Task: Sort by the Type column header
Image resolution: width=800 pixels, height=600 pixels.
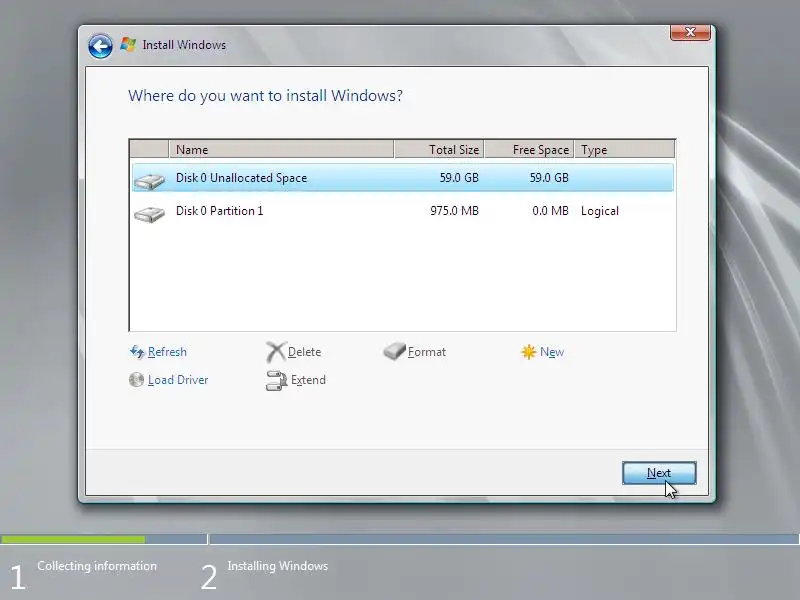Action: tap(624, 149)
